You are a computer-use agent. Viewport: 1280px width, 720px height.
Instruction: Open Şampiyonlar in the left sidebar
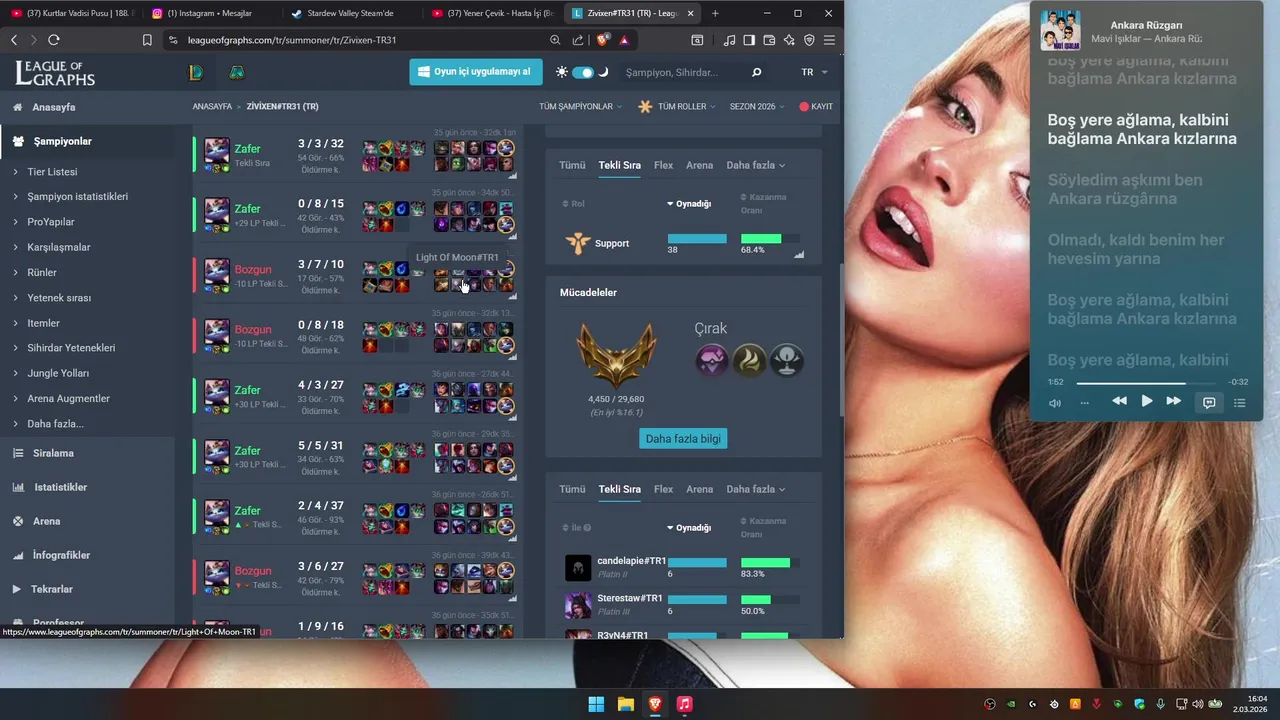point(62,141)
